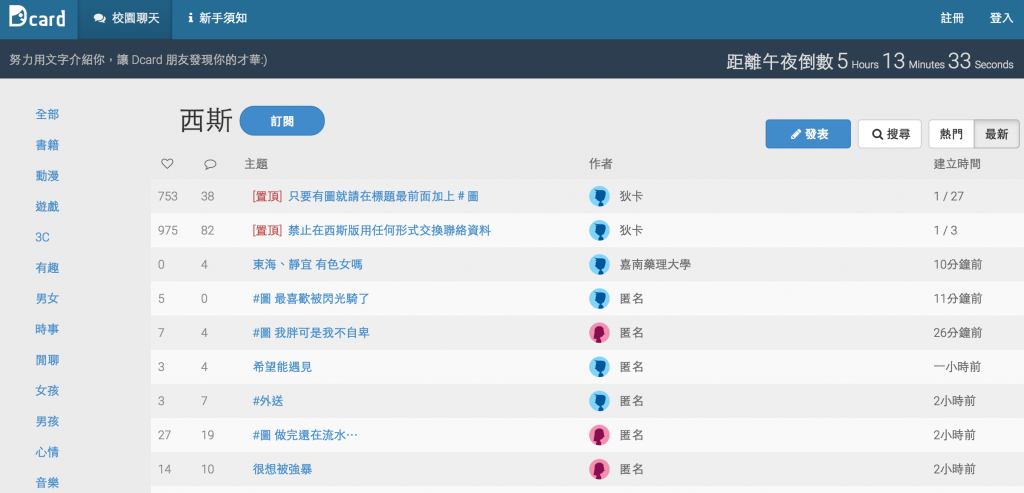Image resolution: width=1024 pixels, height=493 pixels.
Task: Click author name 嘉南藥理大學
Action: (655, 264)
